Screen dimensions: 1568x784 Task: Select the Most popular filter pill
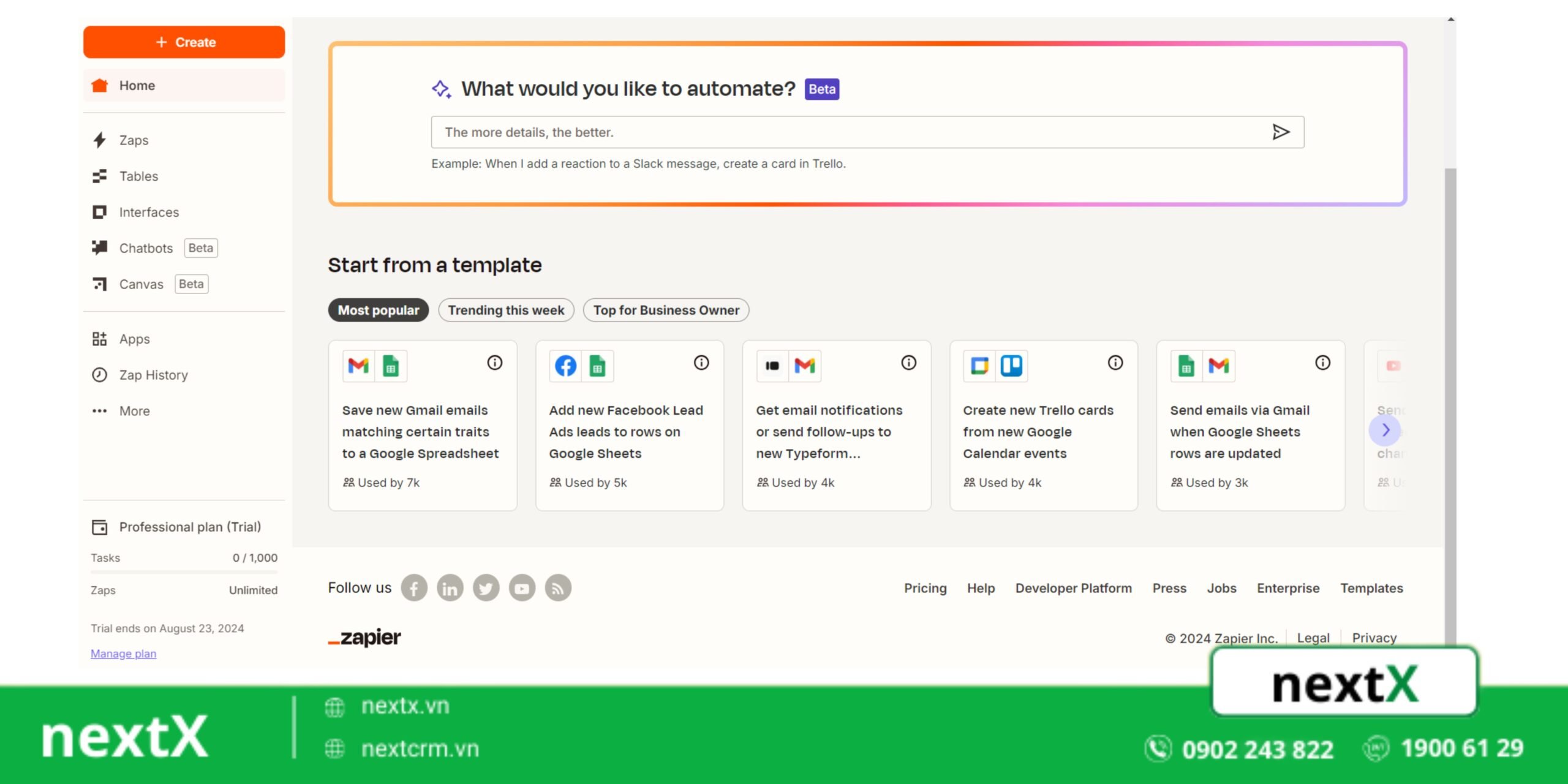379,310
